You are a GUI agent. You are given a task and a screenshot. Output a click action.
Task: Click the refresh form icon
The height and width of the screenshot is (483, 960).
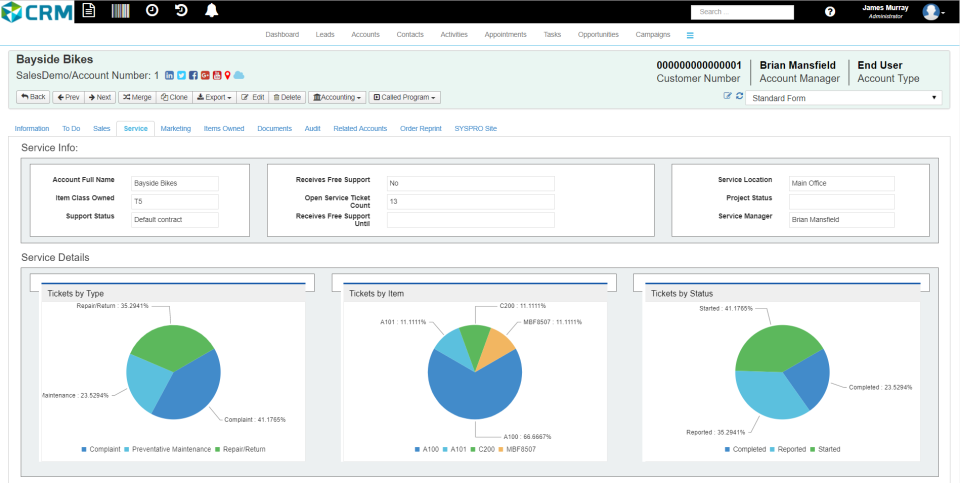(x=739, y=96)
